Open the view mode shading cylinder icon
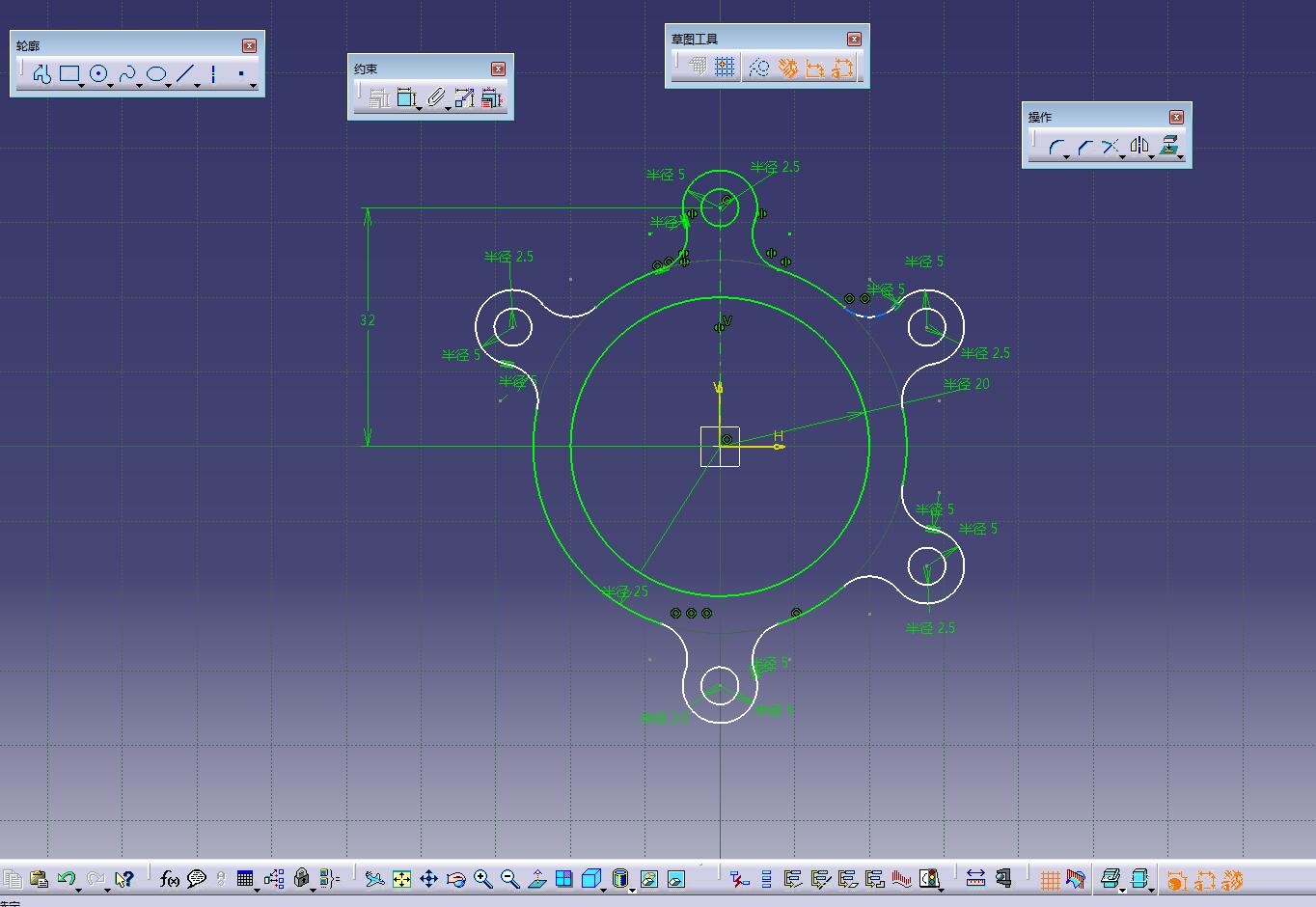Image resolution: width=1316 pixels, height=907 pixels. pos(620,879)
